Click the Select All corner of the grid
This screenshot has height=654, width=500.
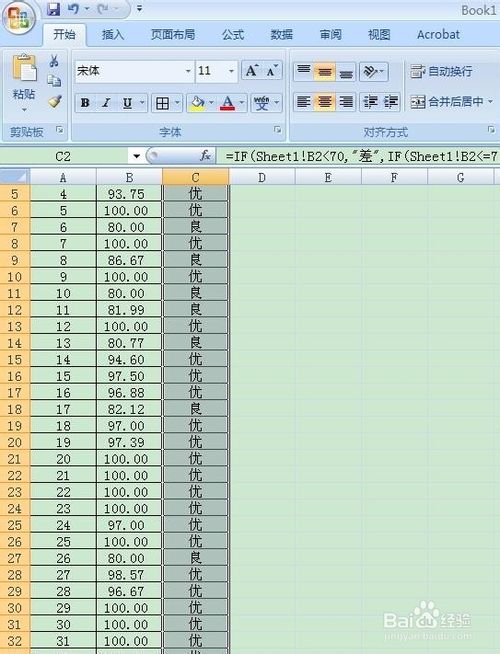(x=15, y=177)
